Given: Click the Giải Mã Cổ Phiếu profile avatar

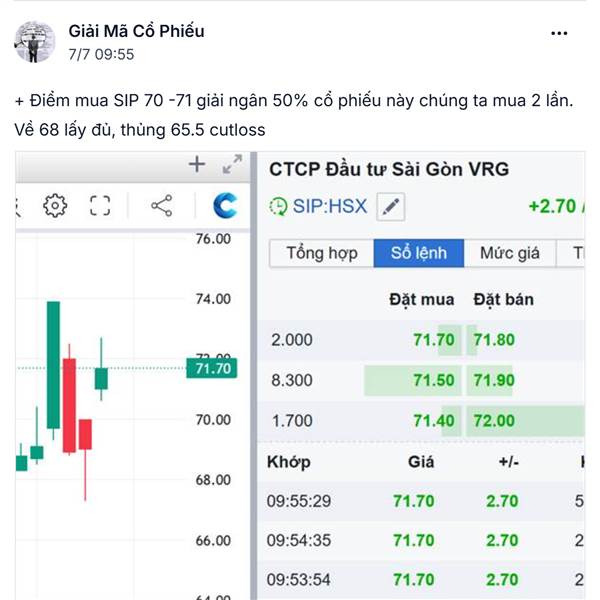Looking at the screenshot, I should click(34, 42).
